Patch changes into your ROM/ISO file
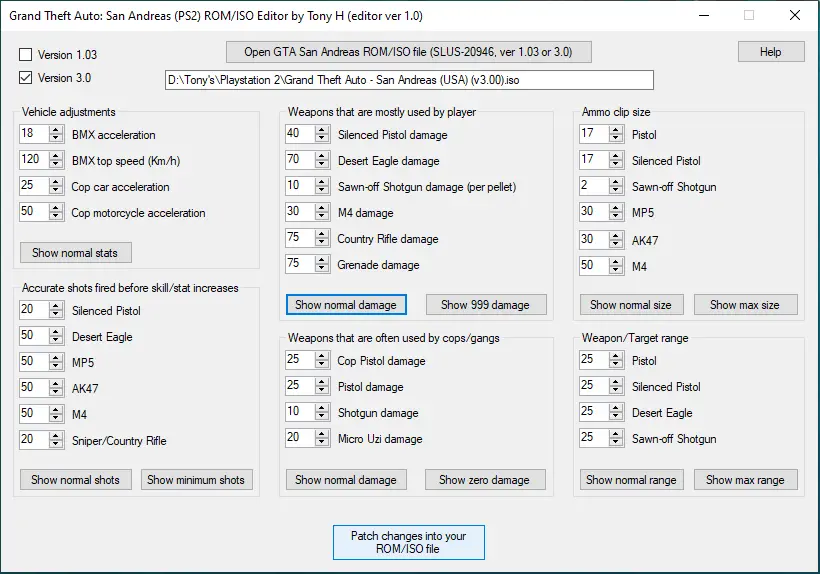 [x=409, y=542]
